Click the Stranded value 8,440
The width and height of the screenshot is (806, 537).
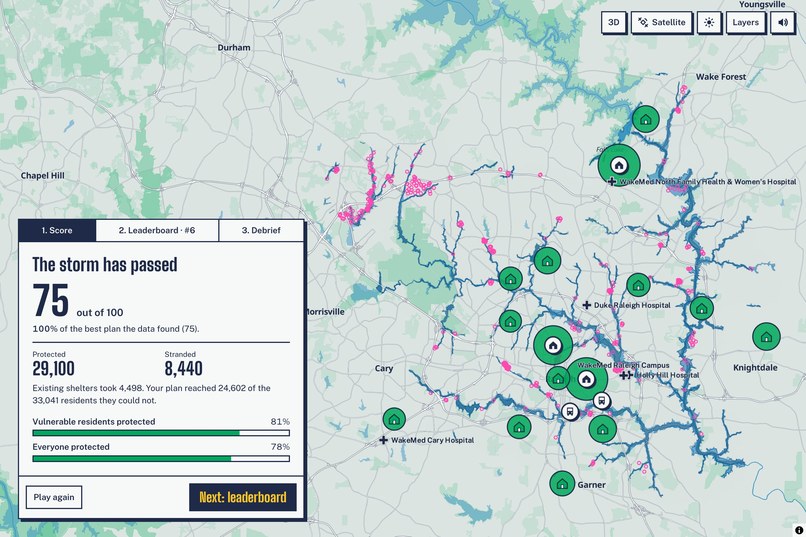(x=184, y=368)
